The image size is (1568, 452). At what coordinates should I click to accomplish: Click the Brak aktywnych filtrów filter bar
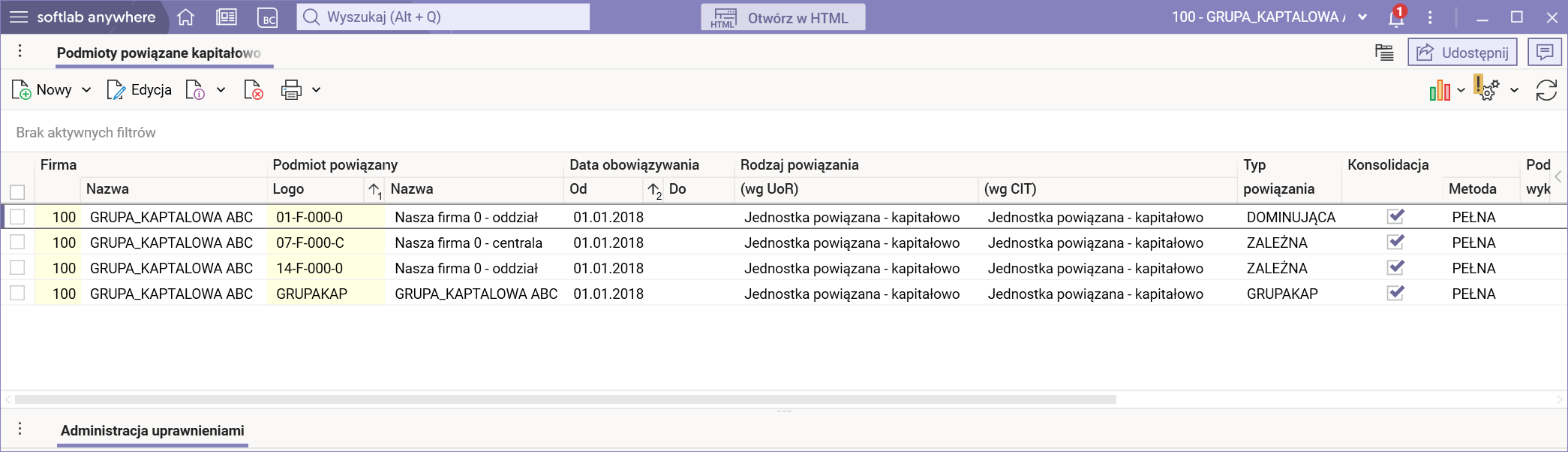pyautogui.click(x=783, y=132)
